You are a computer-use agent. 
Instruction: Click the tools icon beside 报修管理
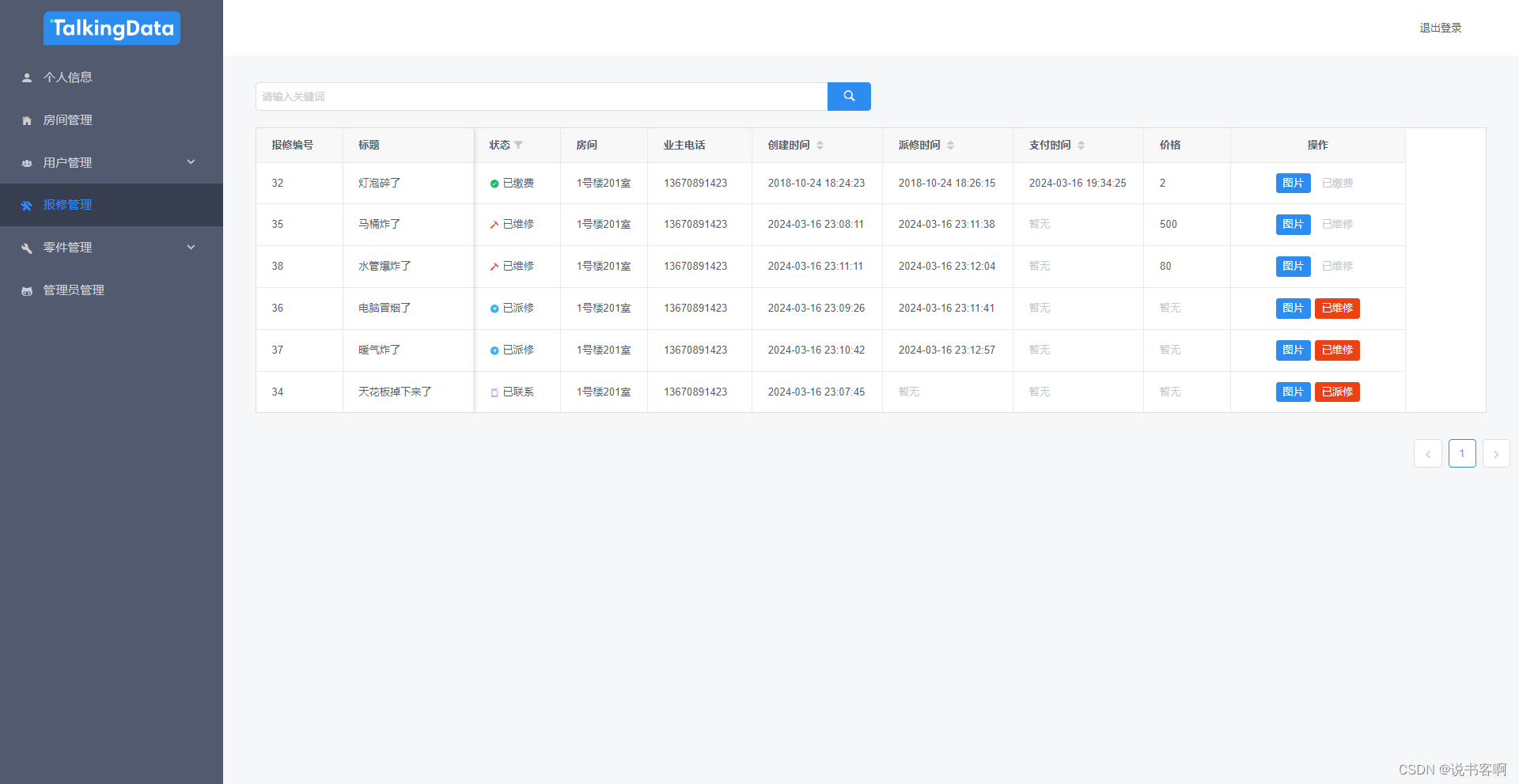pyautogui.click(x=27, y=206)
